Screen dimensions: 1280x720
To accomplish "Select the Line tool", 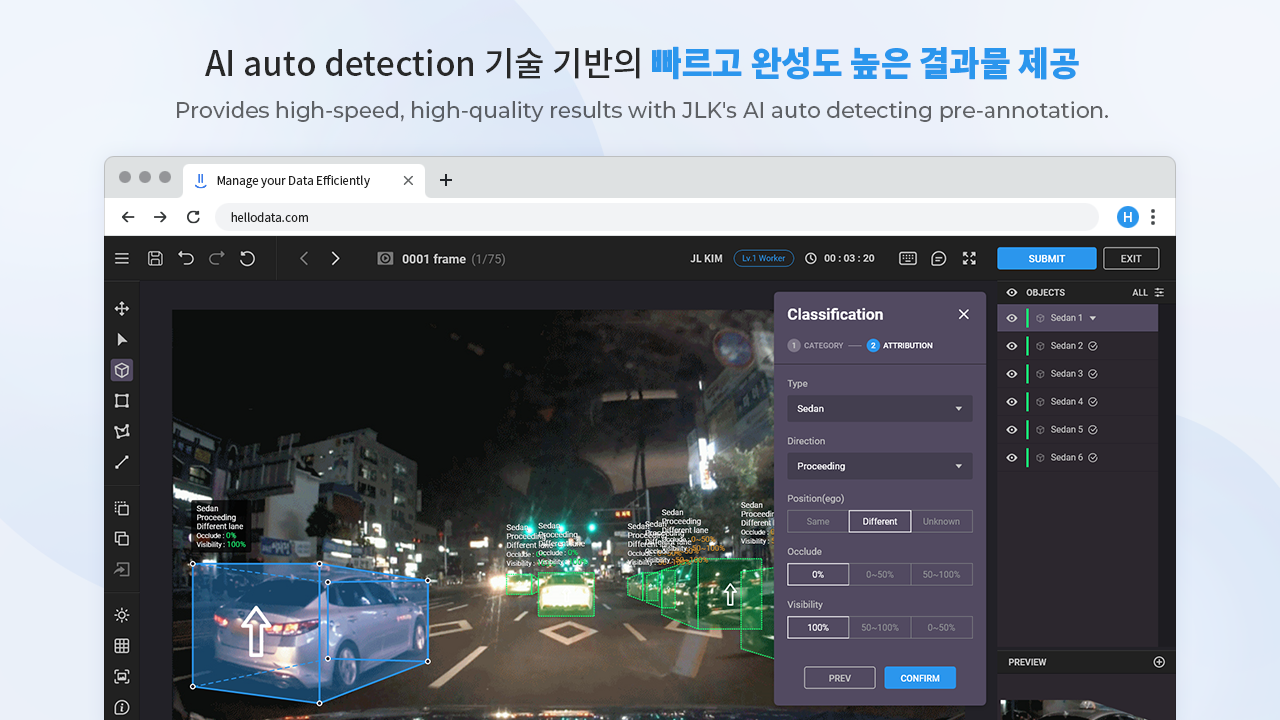I will click(x=122, y=462).
